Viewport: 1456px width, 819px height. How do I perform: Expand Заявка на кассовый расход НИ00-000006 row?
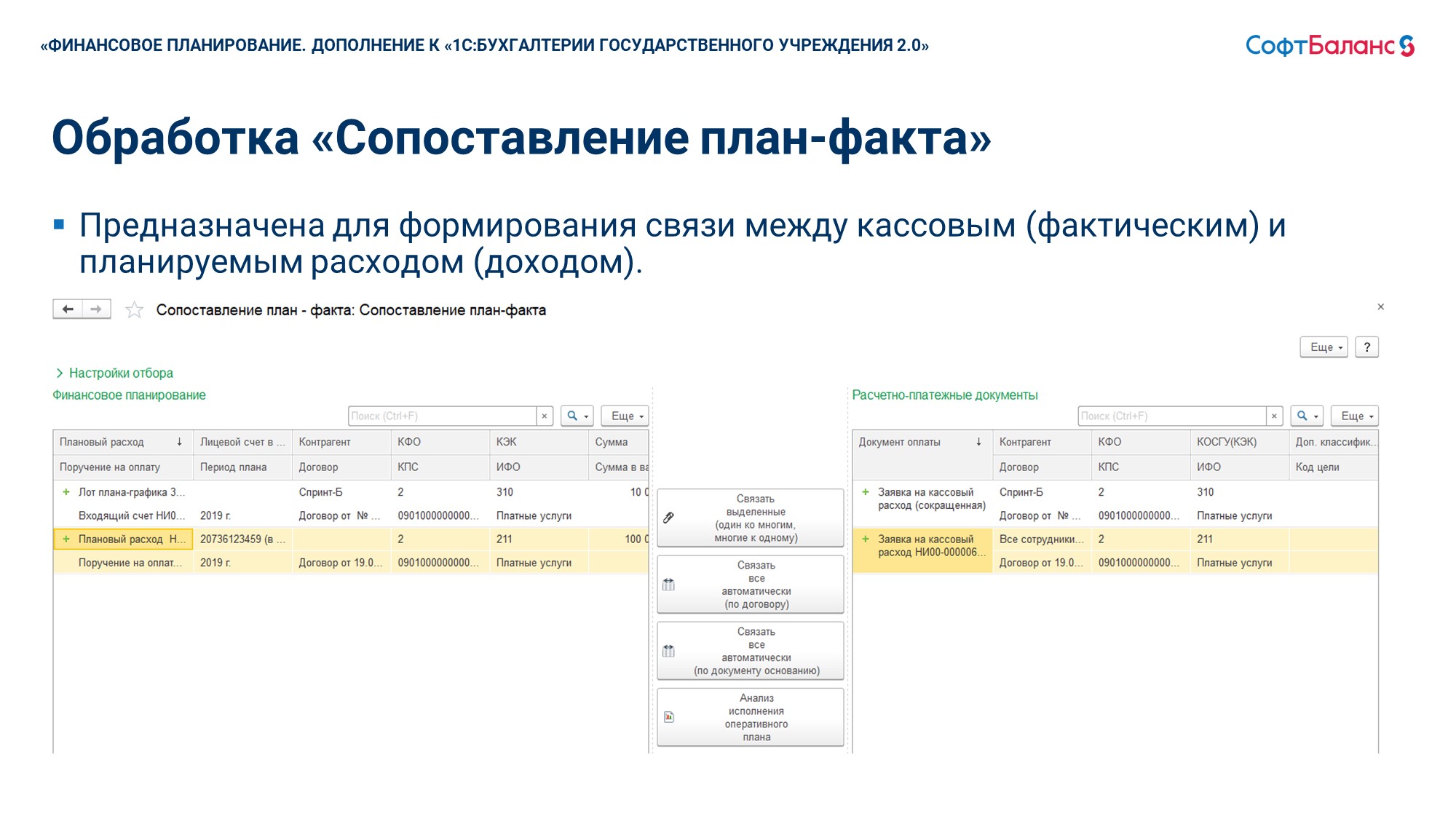coord(866,539)
